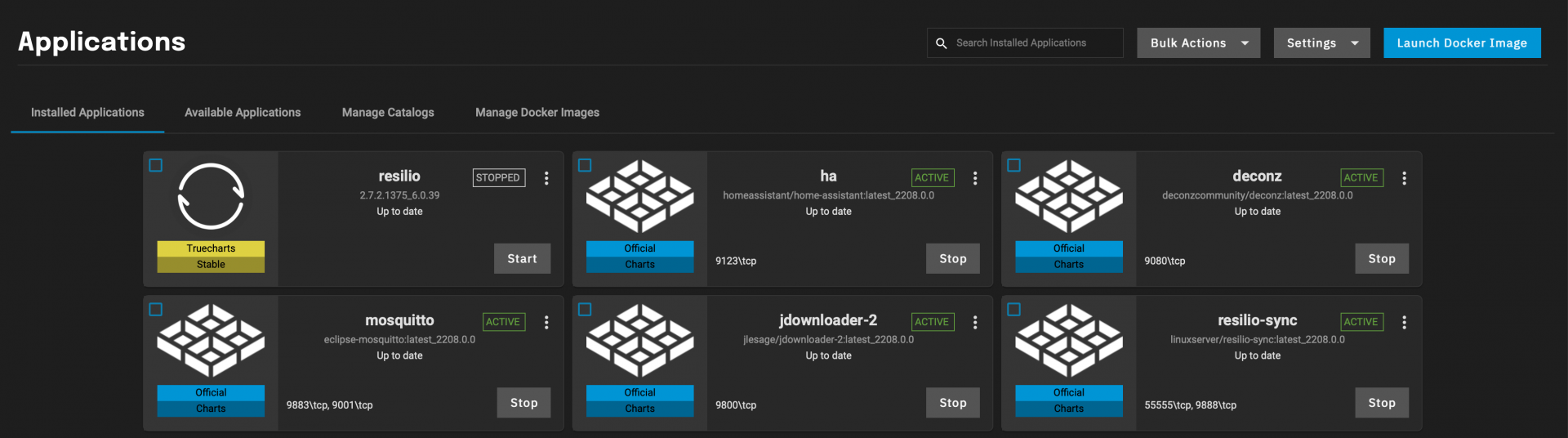Image resolution: width=1568 pixels, height=438 pixels.
Task: Click the Applications page heading
Action: (101, 42)
